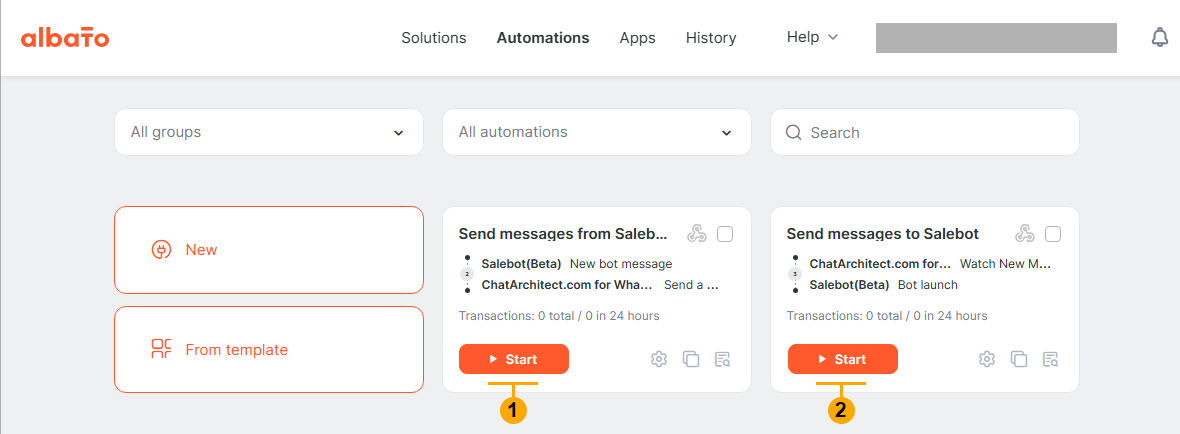Open log icon on Send messages from Salebot card
Screen dimensions: 1180x434
[723, 360]
